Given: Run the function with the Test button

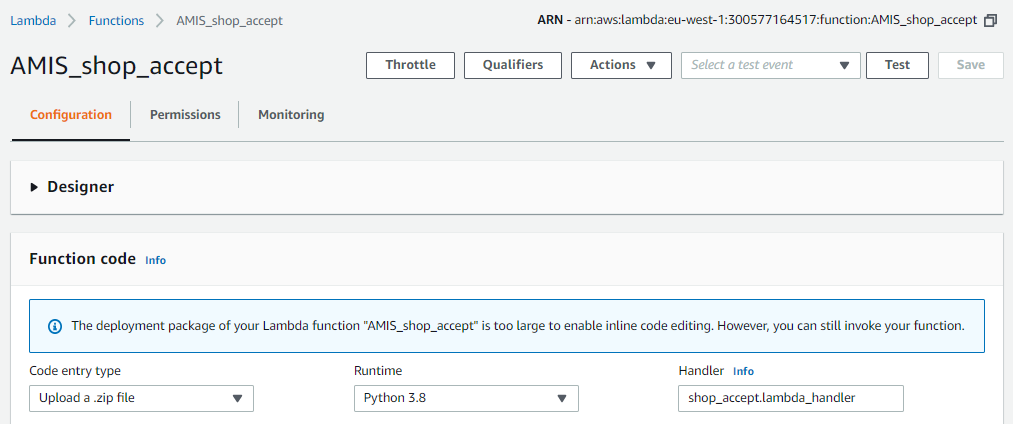Looking at the screenshot, I should tap(897, 65).
